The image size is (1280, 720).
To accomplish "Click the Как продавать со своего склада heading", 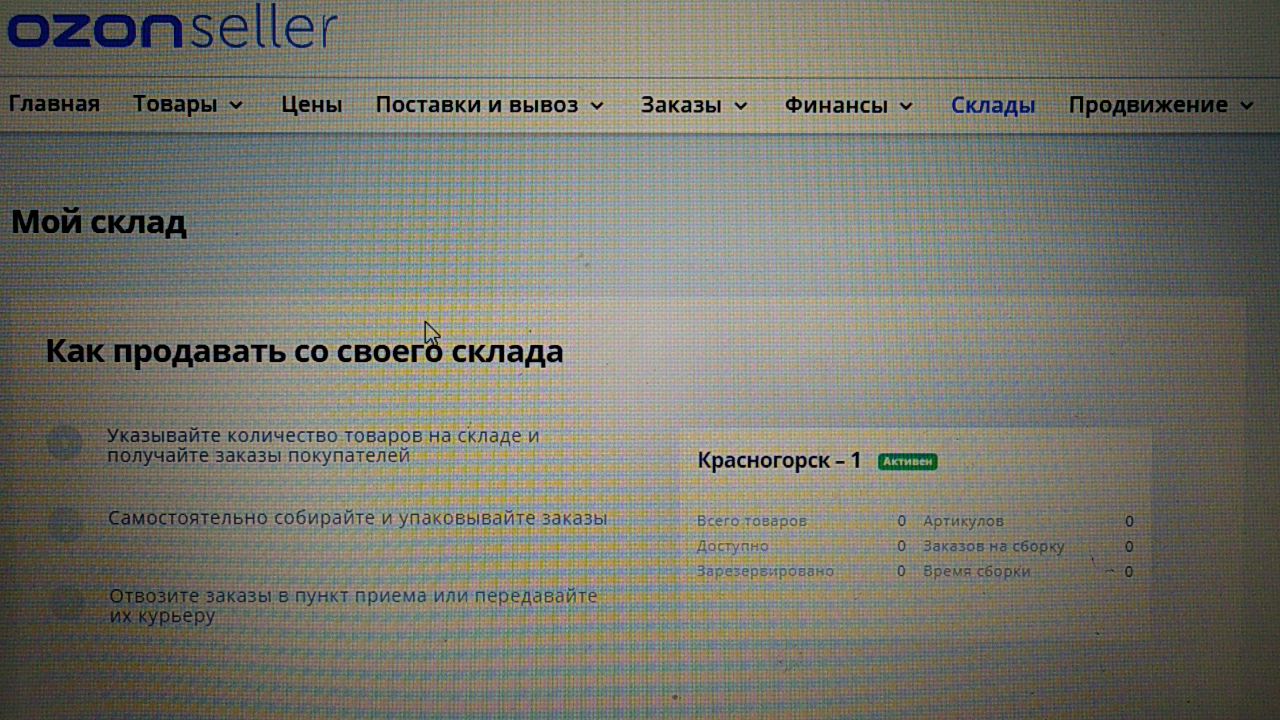I will coord(304,352).
